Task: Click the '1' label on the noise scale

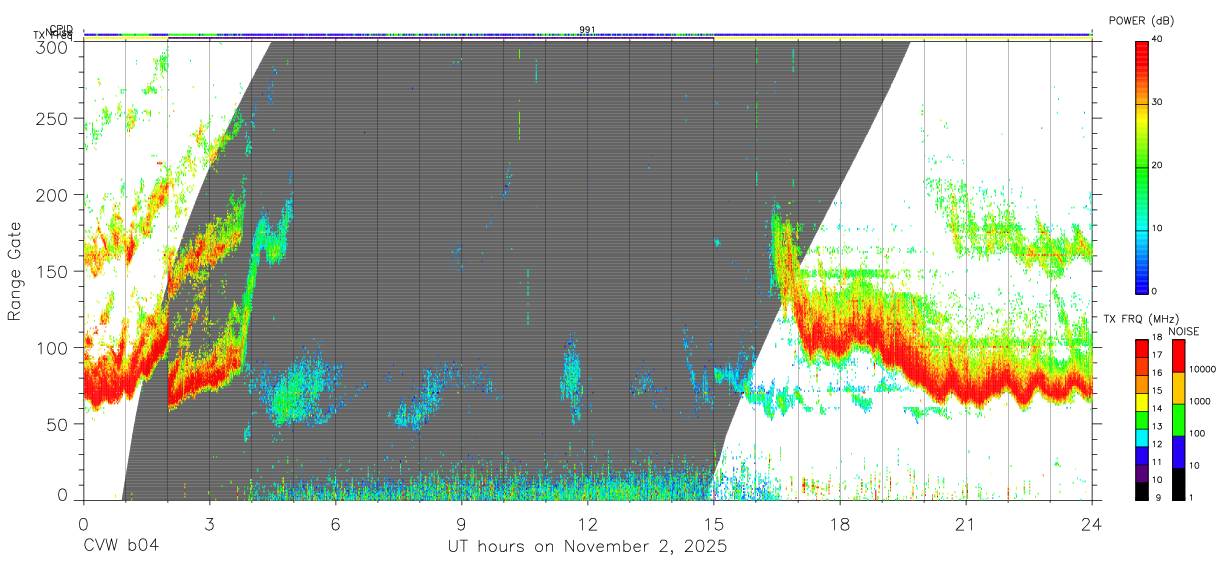Action: click(x=1191, y=497)
